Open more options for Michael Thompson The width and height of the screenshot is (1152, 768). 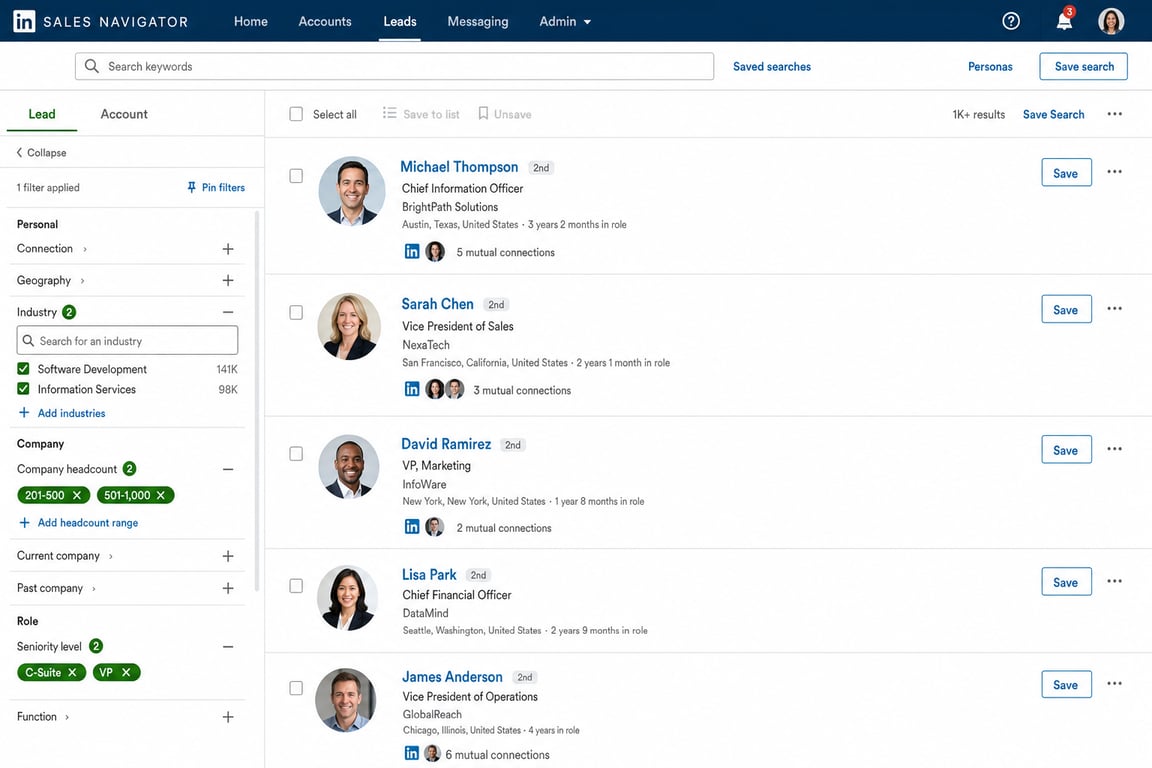1115,172
